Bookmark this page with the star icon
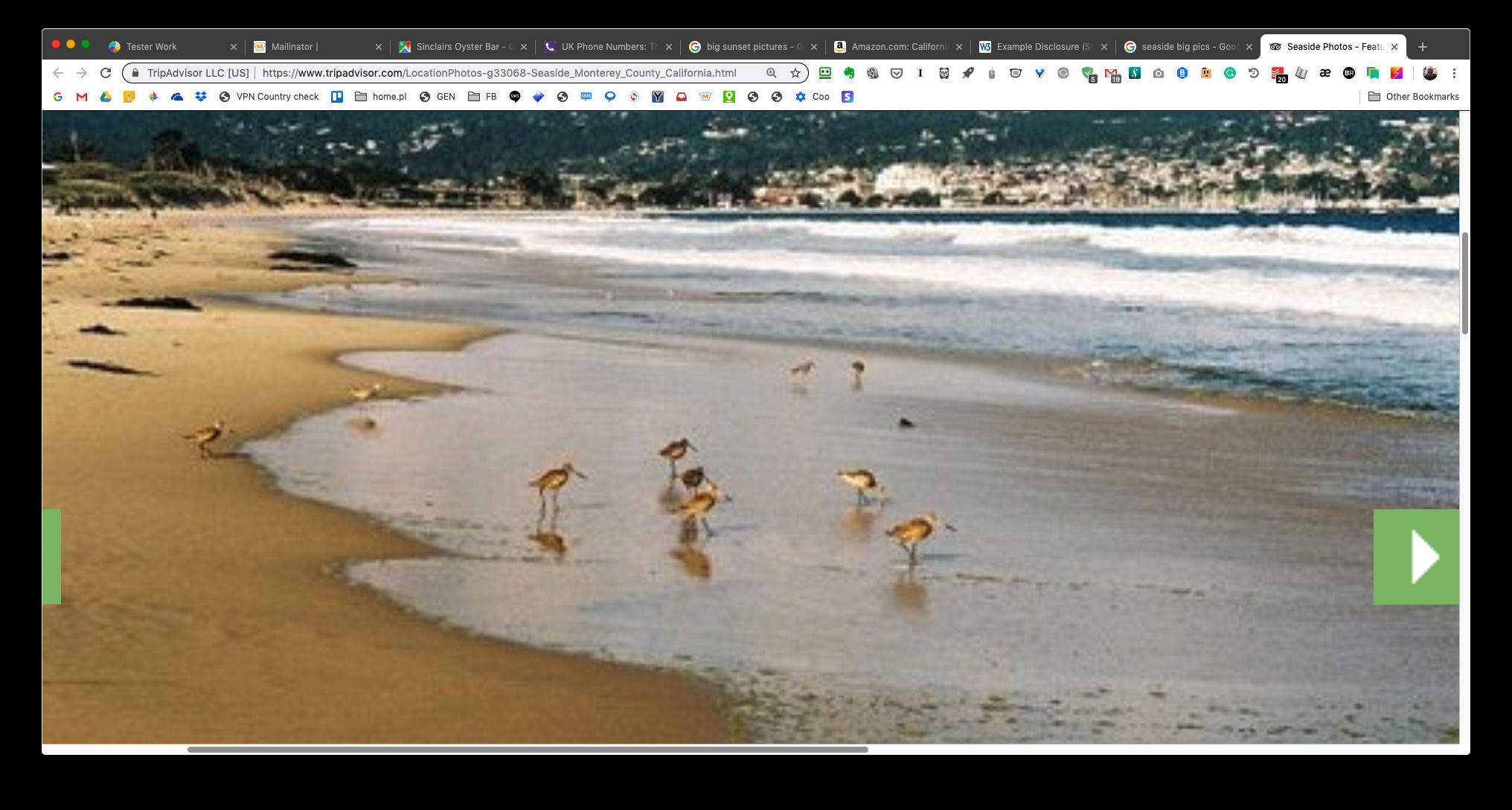This screenshot has width=1512, height=810. [x=795, y=73]
